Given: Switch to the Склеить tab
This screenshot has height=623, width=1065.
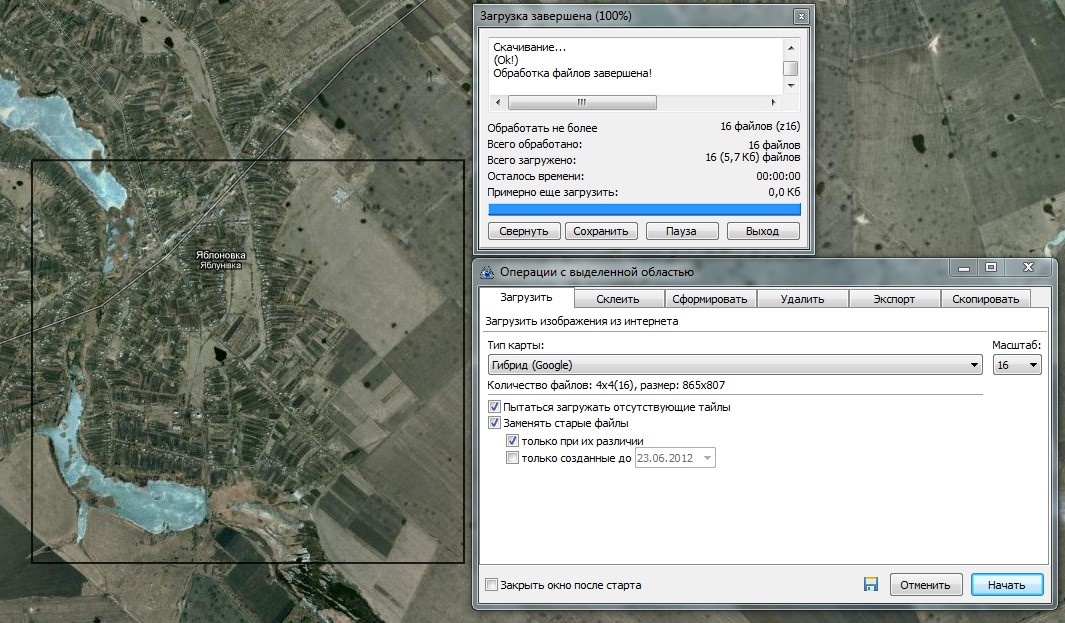Looking at the screenshot, I should pos(619,298).
